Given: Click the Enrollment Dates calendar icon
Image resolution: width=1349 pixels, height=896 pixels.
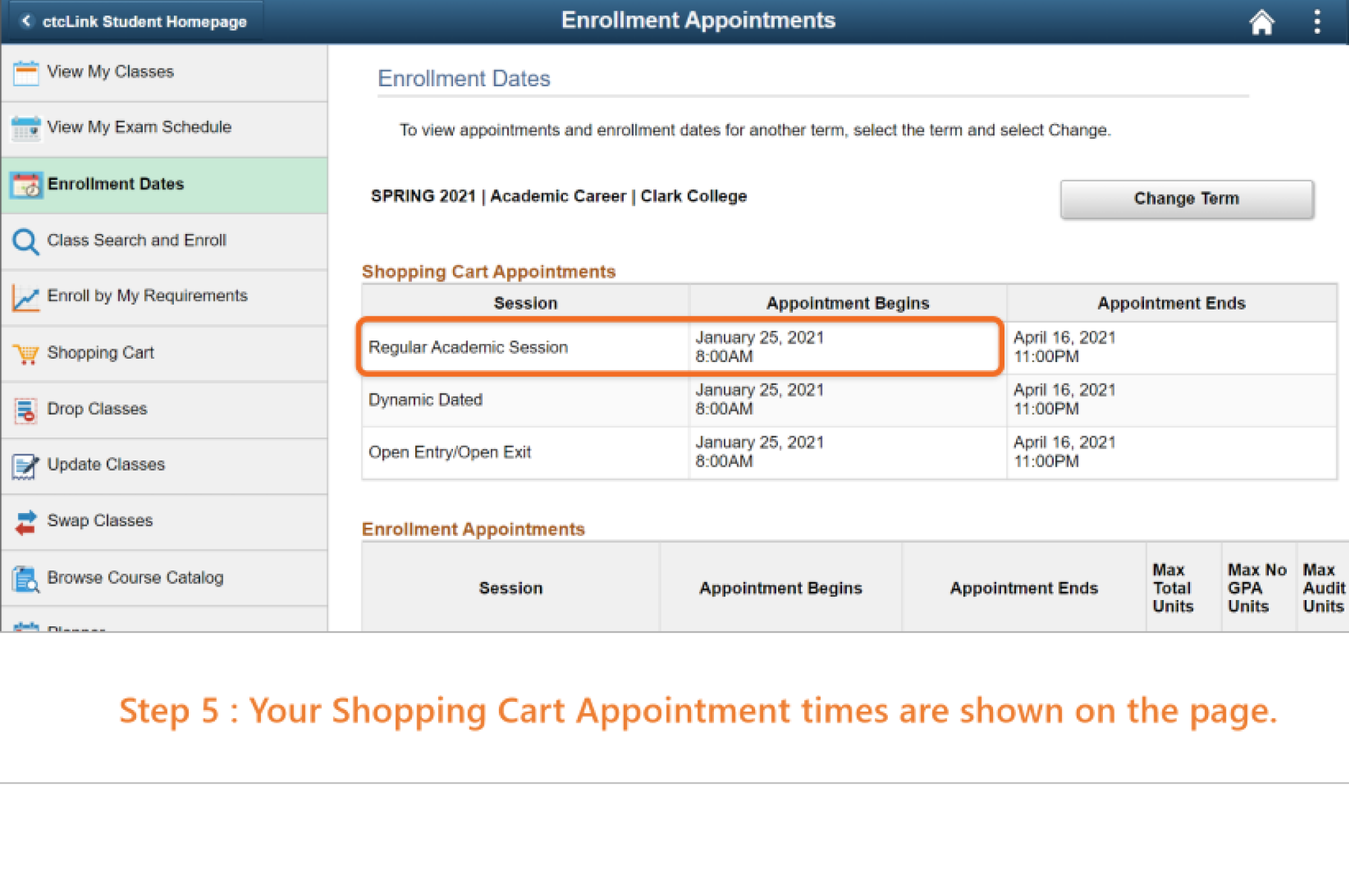Looking at the screenshot, I should click(26, 185).
